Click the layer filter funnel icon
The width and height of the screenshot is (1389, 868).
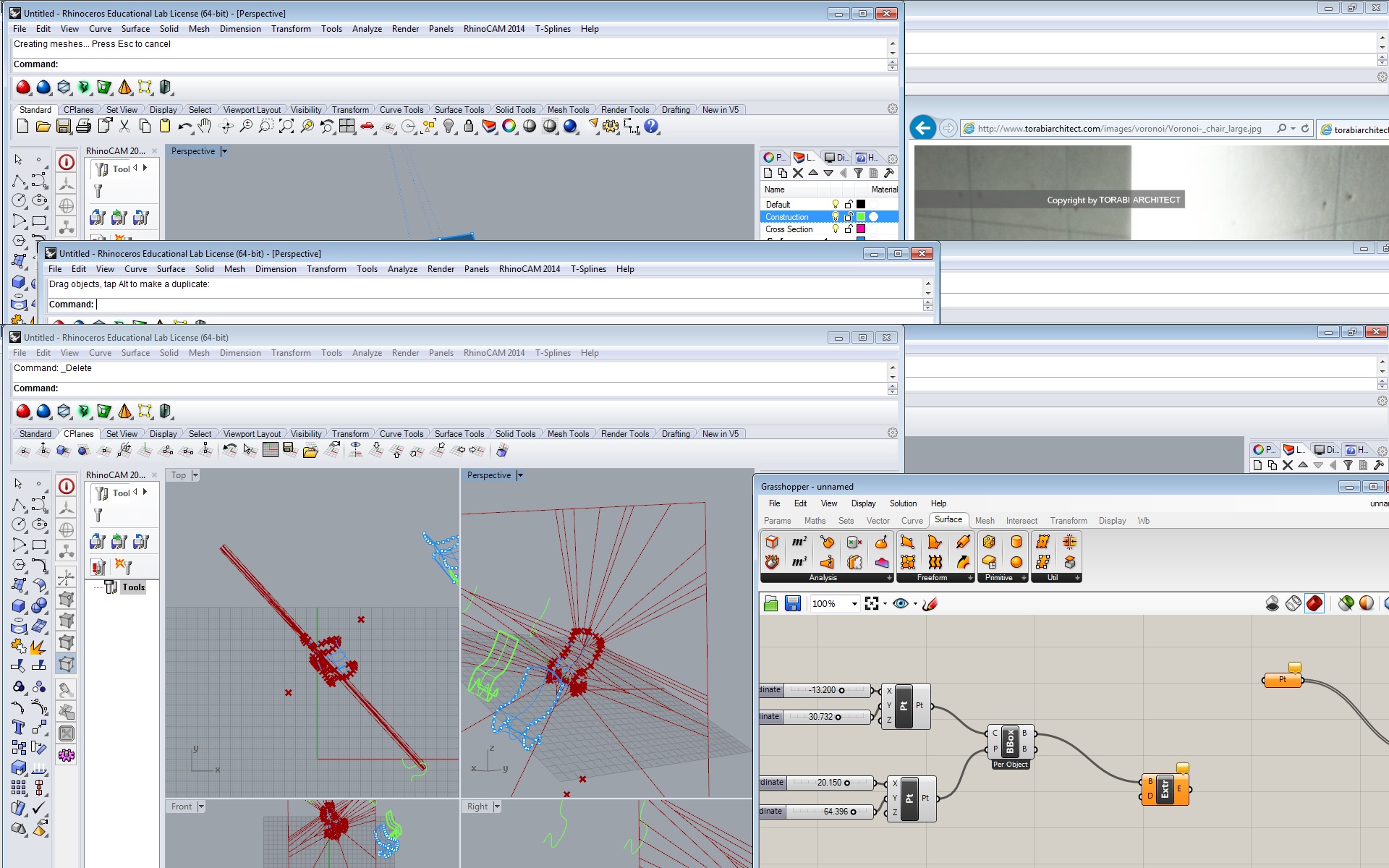858,173
